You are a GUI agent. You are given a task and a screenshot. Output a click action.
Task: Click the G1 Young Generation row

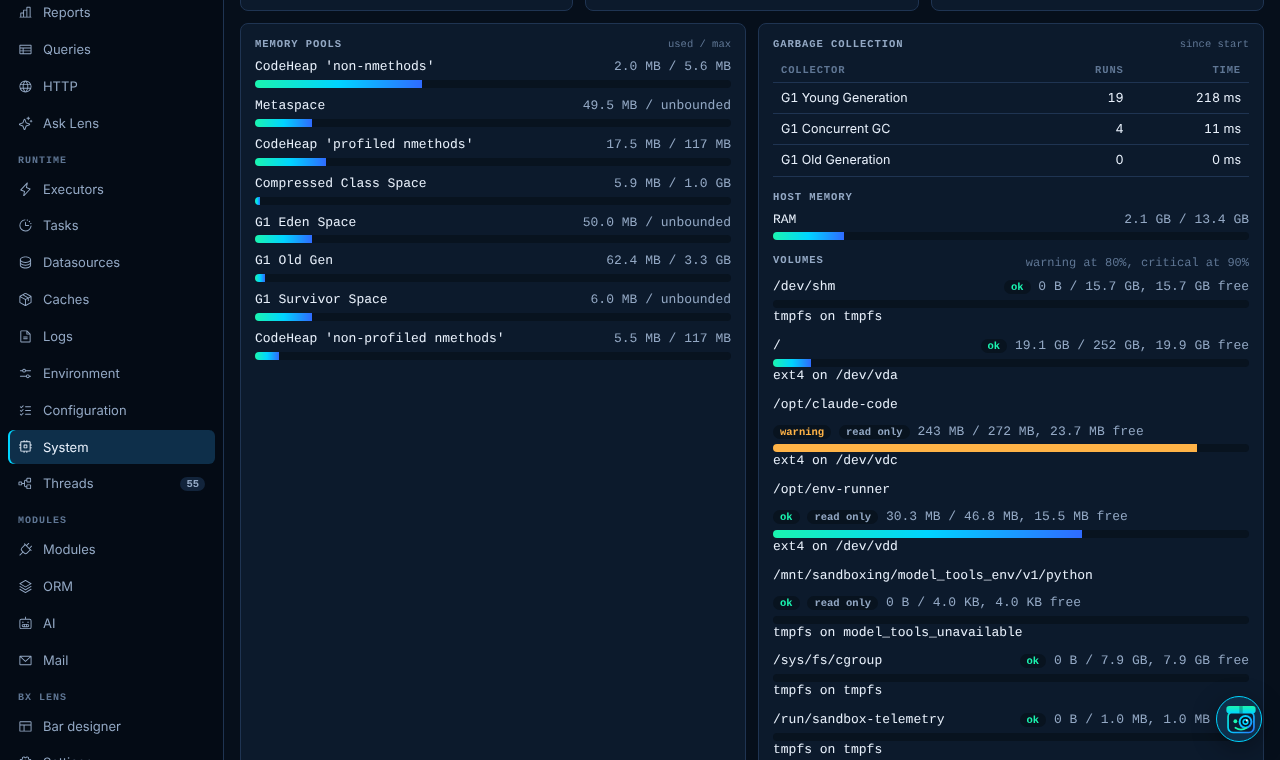[x=1011, y=98]
